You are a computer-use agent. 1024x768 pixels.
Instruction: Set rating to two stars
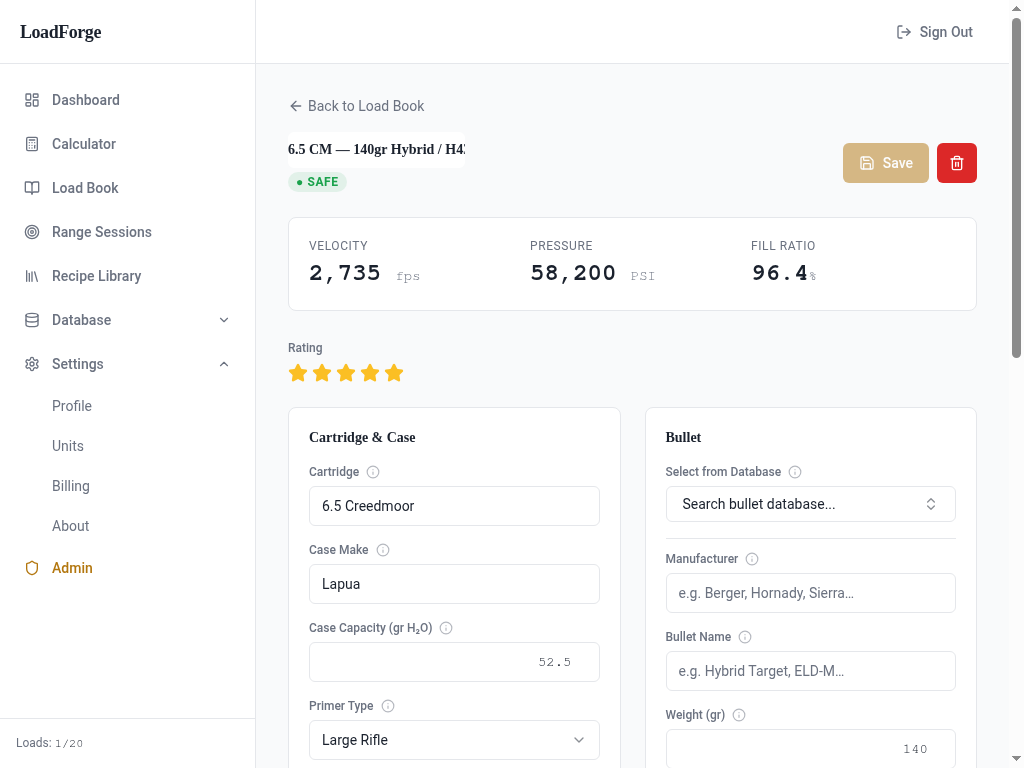(322, 373)
